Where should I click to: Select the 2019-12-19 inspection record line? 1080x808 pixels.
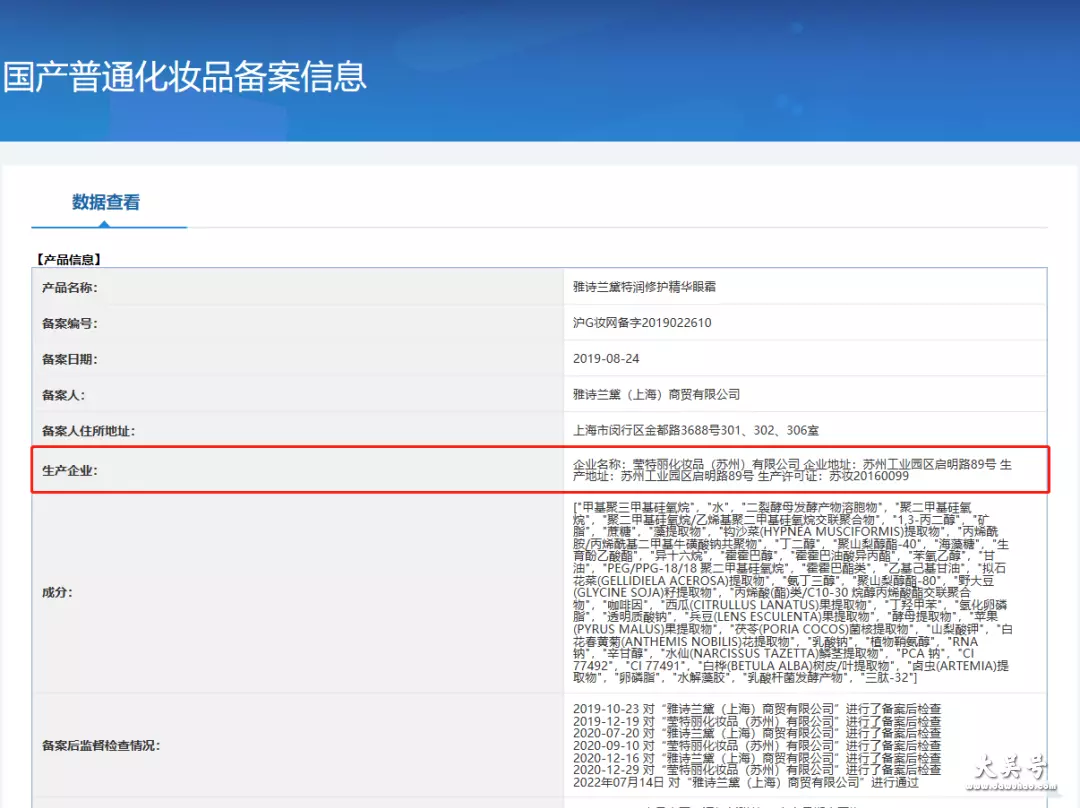pyautogui.click(x=757, y=721)
